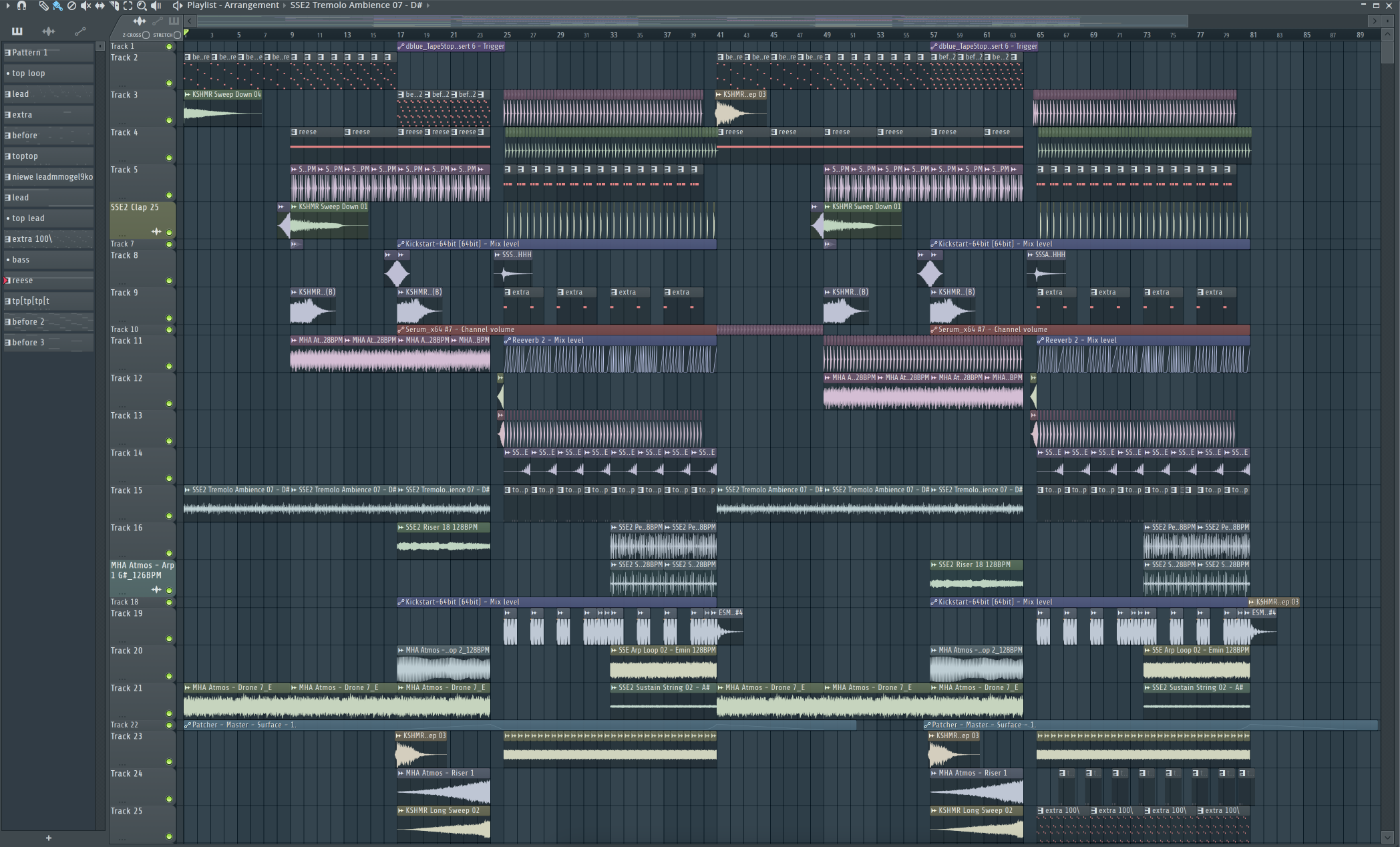The width and height of the screenshot is (1400, 847).
Task: Click the speaker icon beside the Playlist title
Action: point(177,5)
